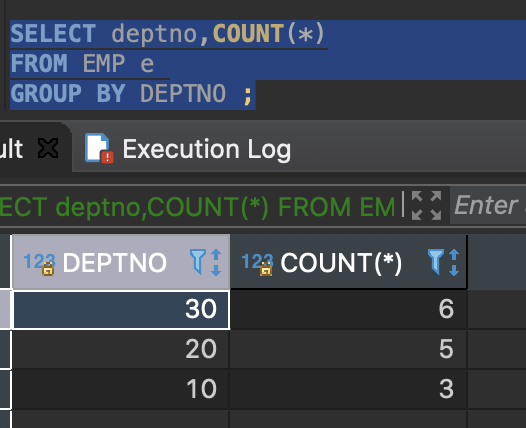Select cell with DEPTNO value 20
The image size is (526, 428).
point(121,349)
